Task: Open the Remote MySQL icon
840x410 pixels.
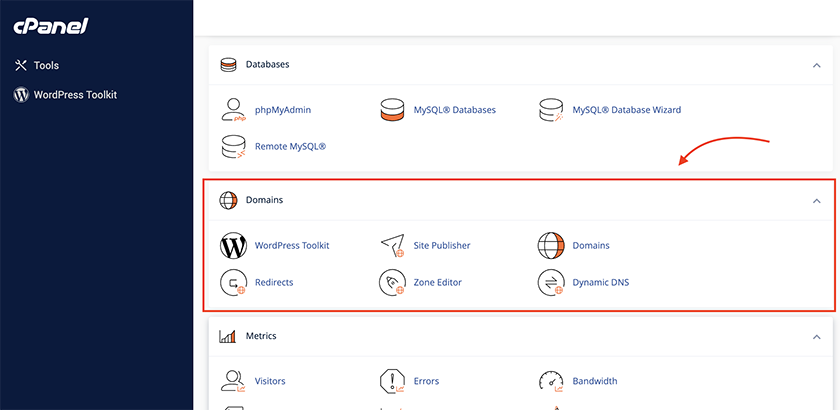Action: tap(233, 146)
